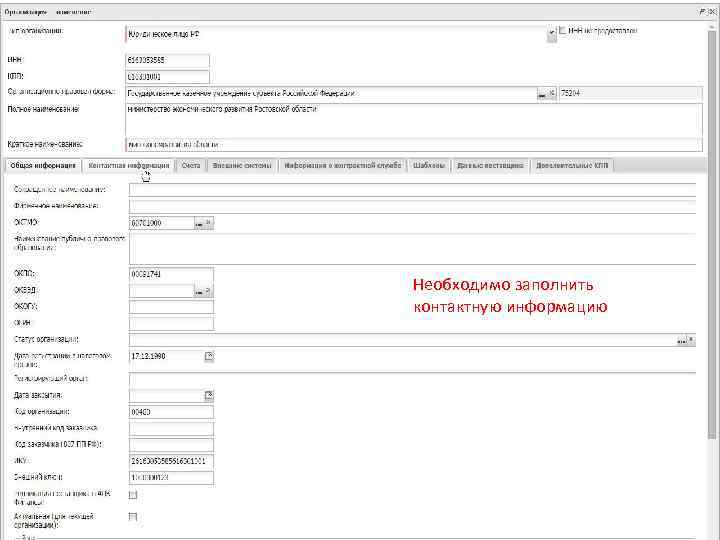Screen dimensions: 720x540
Task: Clear the ОКВЭД field with its X button
Action: click(208, 291)
